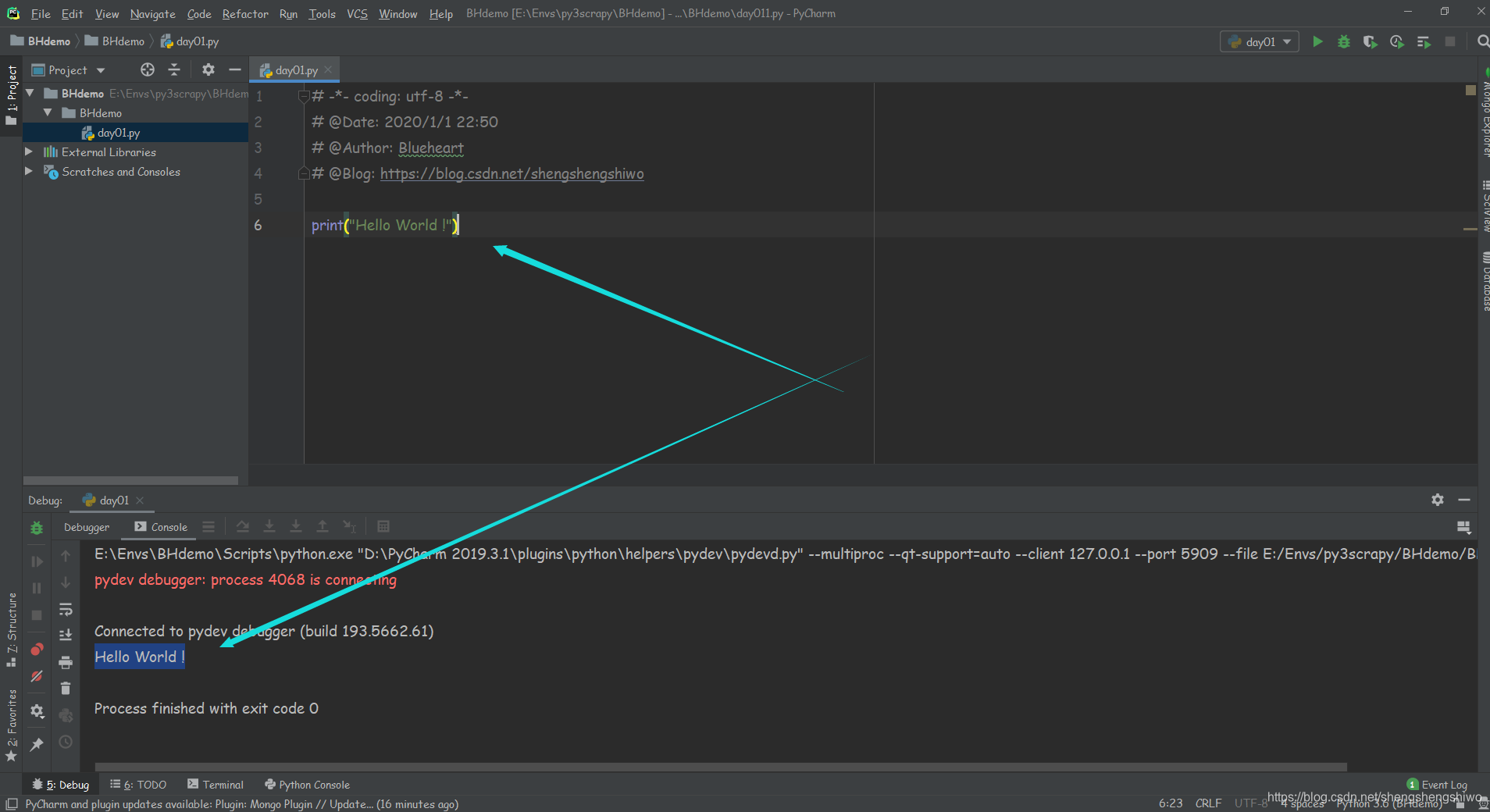Viewport: 1490px width, 812px height.
Task: Open the Event Log
Action: click(1437, 785)
